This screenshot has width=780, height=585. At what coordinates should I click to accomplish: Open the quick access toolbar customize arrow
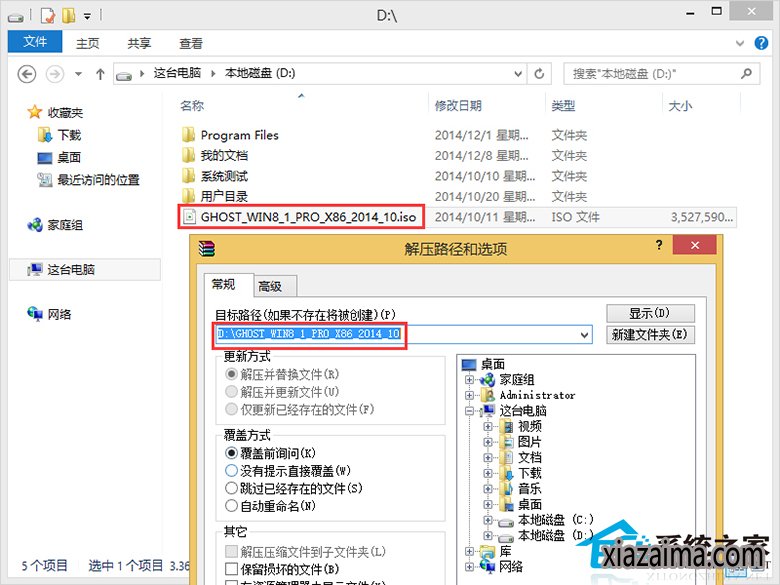87,16
